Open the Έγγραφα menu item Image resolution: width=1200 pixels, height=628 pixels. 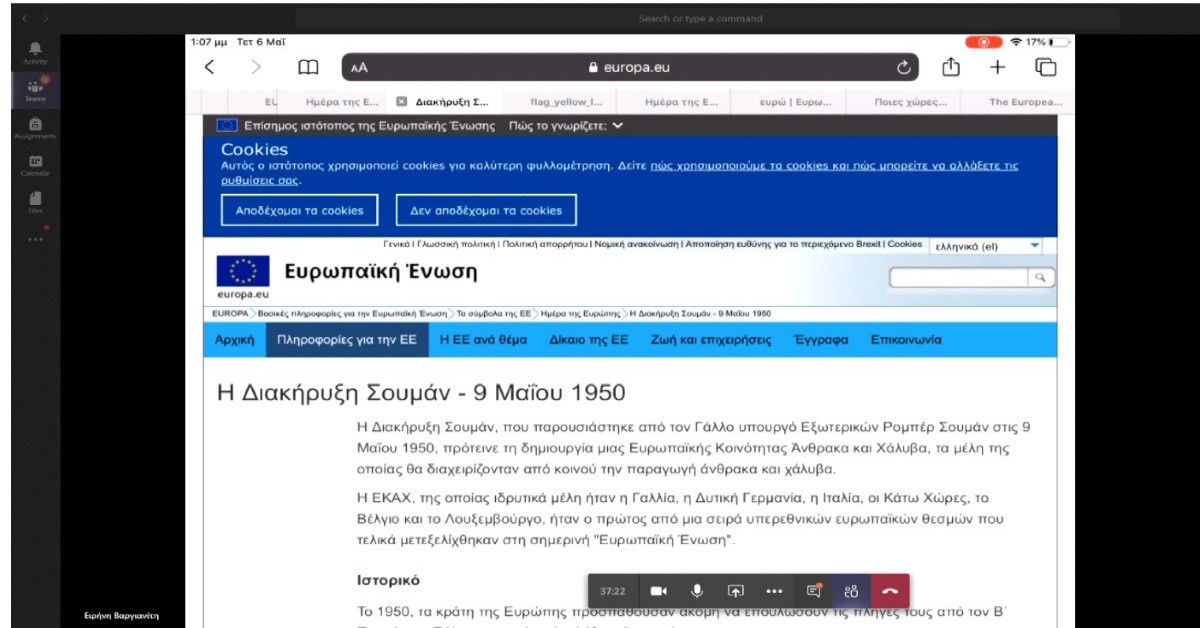(820, 340)
